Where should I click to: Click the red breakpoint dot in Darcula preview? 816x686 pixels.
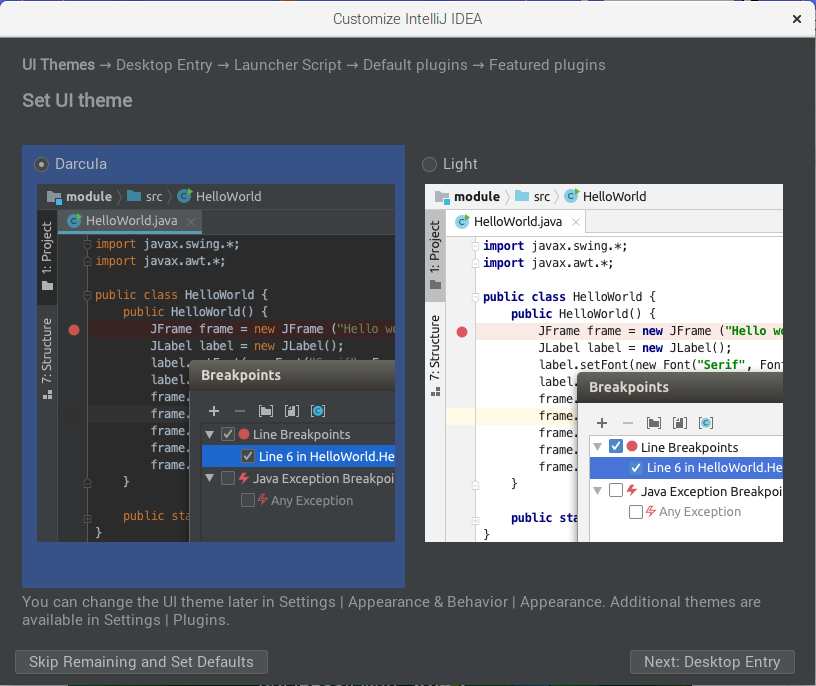(x=74, y=330)
